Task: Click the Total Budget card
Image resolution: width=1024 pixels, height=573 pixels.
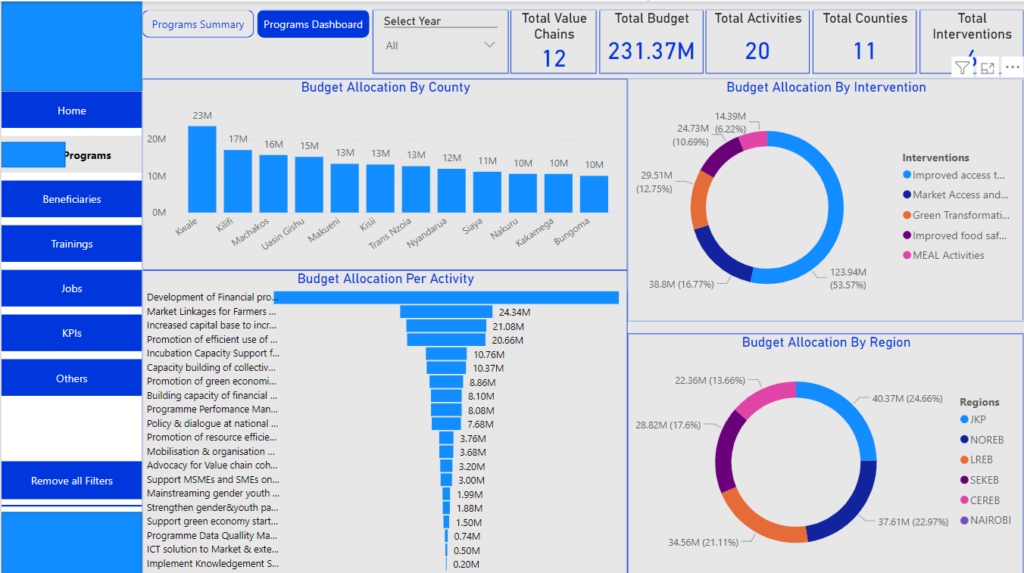Action: pyautogui.click(x=651, y=41)
